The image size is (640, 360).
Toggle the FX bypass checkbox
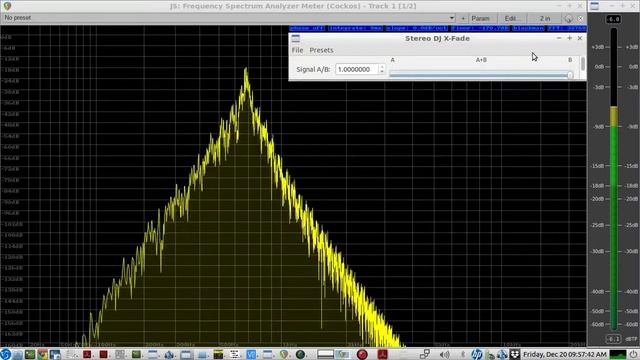point(580,19)
